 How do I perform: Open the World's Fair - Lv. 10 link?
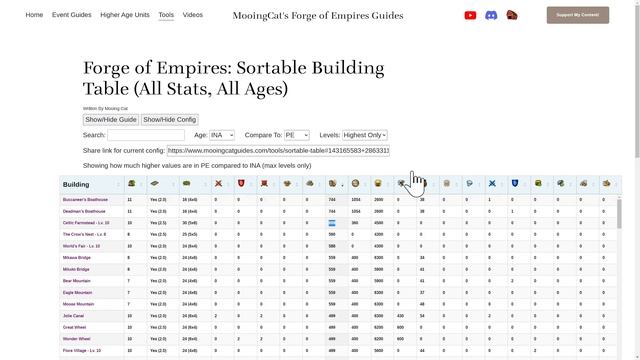coord(81,246)
